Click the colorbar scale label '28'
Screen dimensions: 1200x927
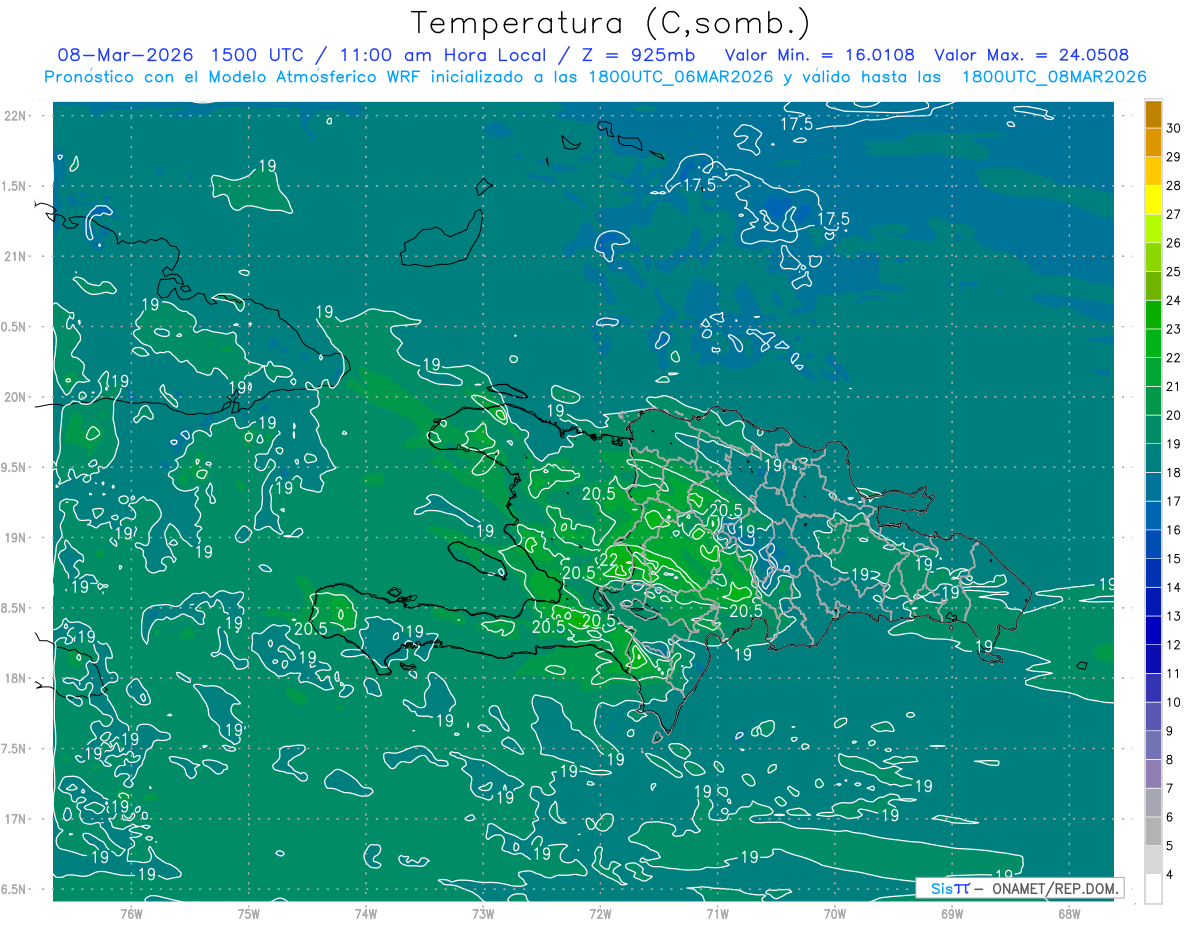point(1173,186)
